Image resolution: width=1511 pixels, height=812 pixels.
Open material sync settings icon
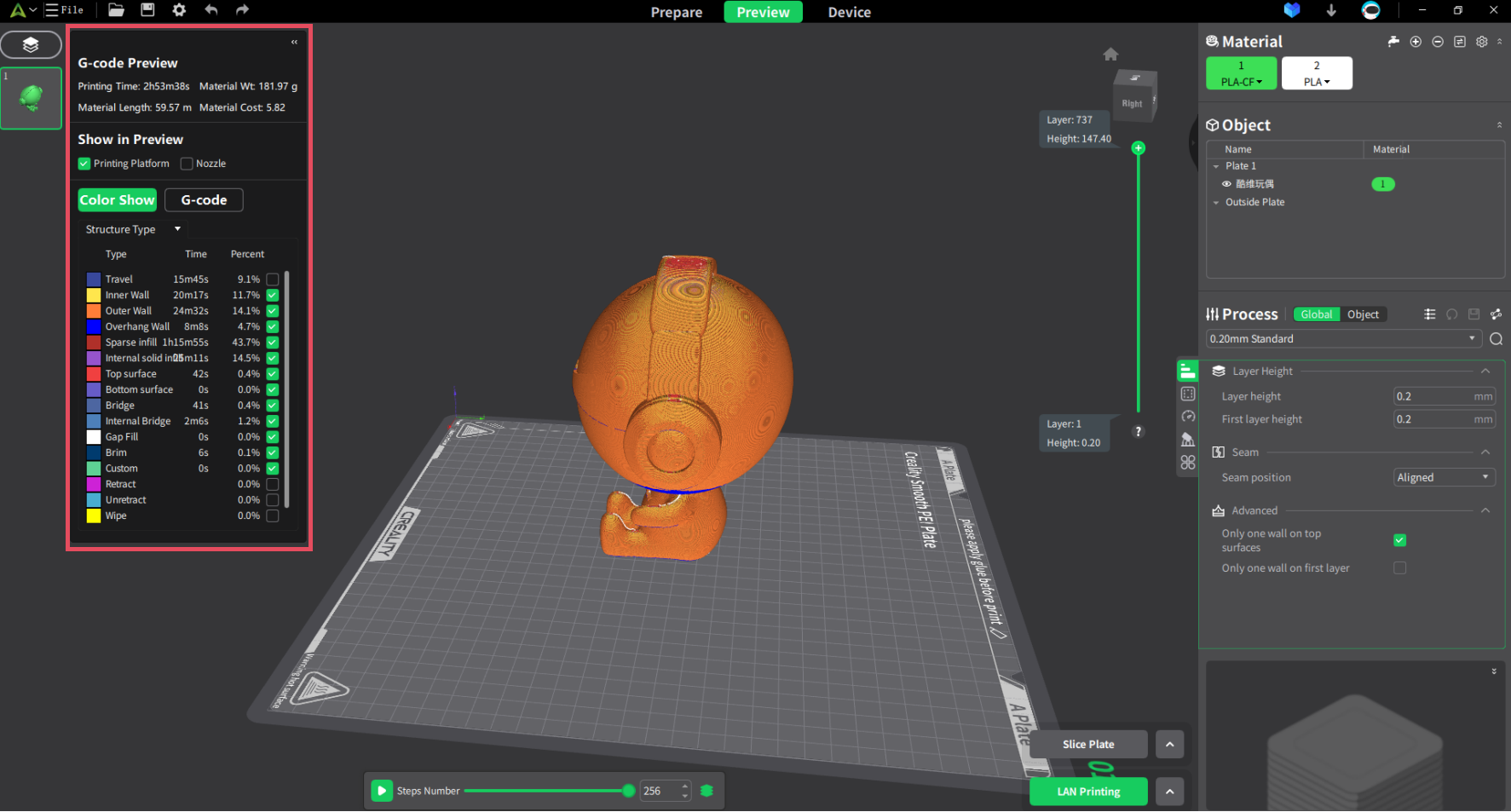pyautogui.click(x=1461, y=41)
